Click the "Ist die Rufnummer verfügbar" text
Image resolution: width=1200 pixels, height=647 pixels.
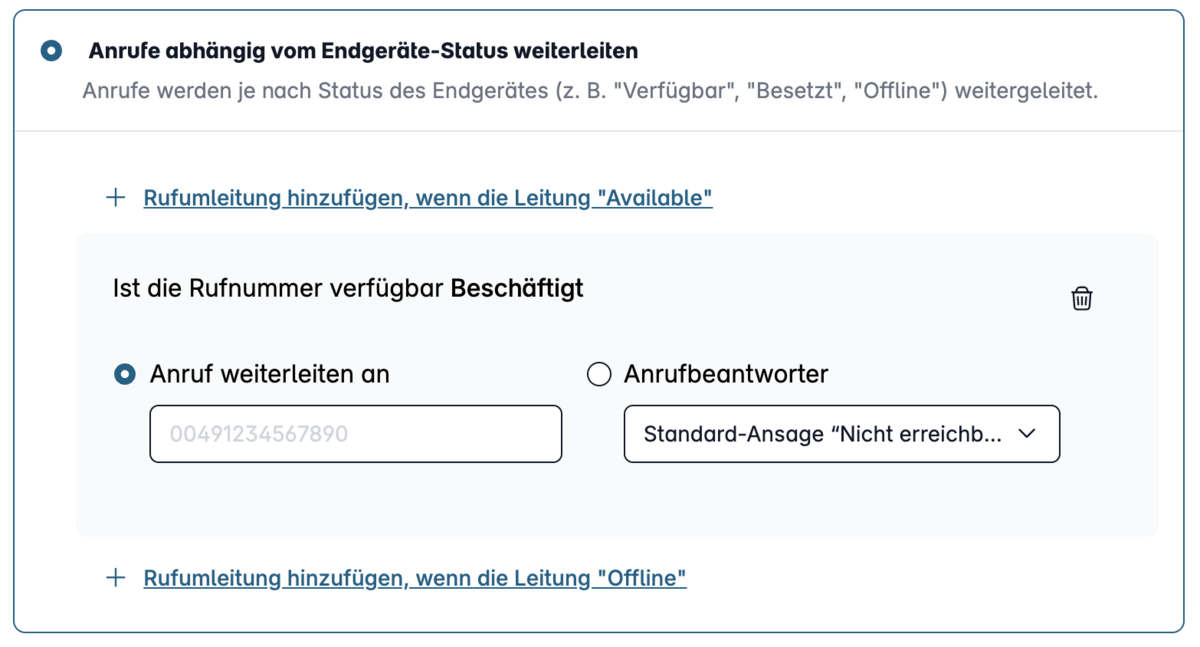(278, 289)
